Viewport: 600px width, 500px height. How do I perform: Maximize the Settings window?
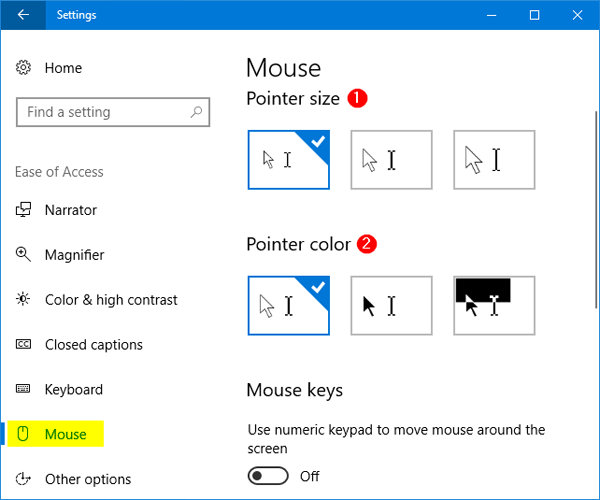(535, 15)
